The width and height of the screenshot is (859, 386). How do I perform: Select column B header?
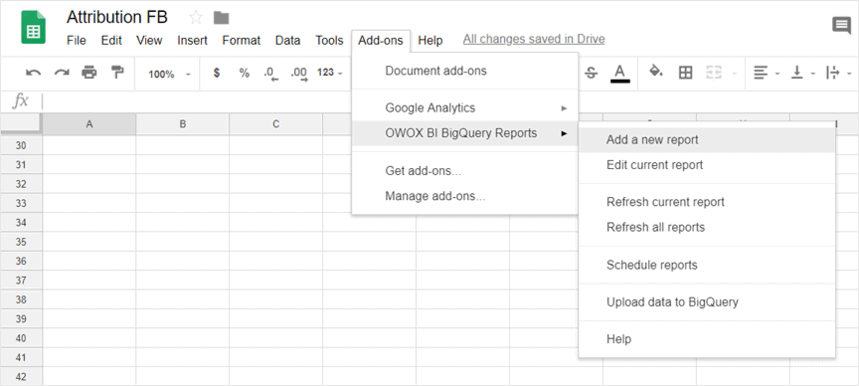[x=182, y=124]
